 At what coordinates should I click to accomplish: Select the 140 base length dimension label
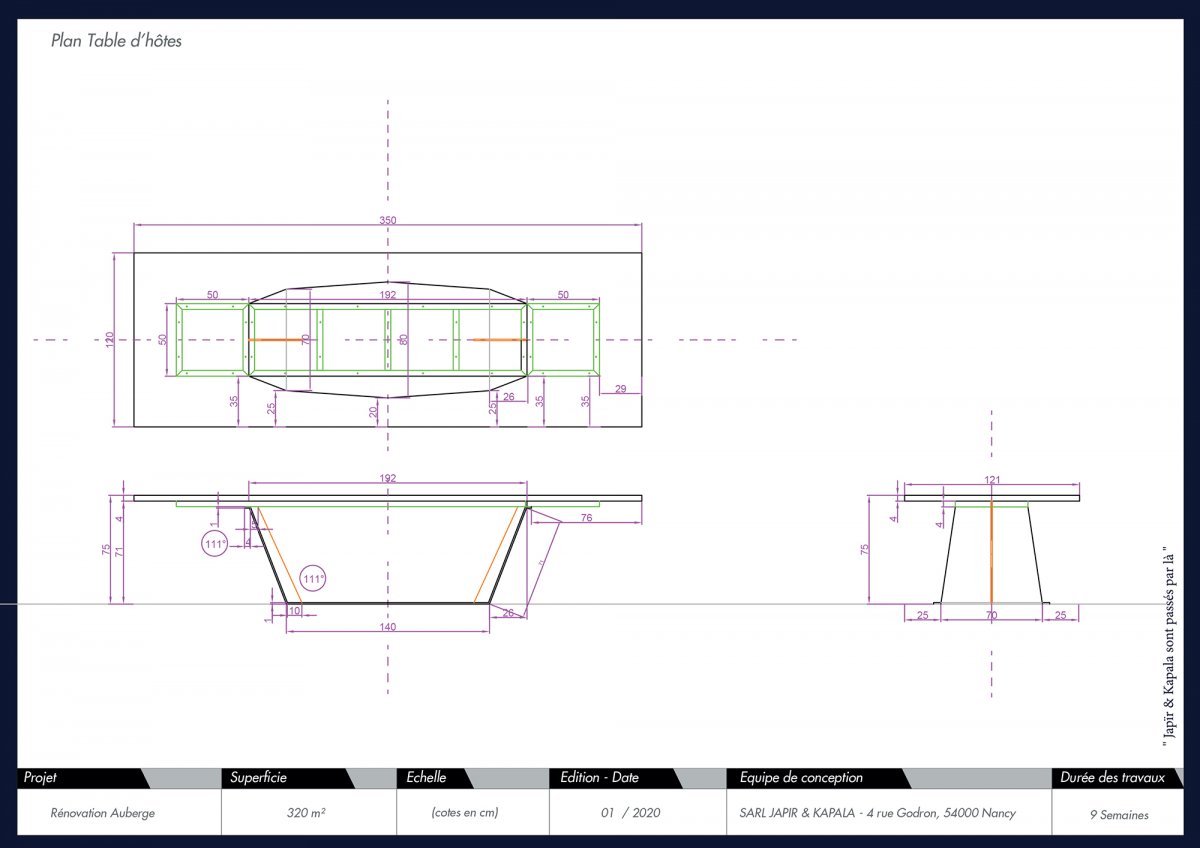388,627
